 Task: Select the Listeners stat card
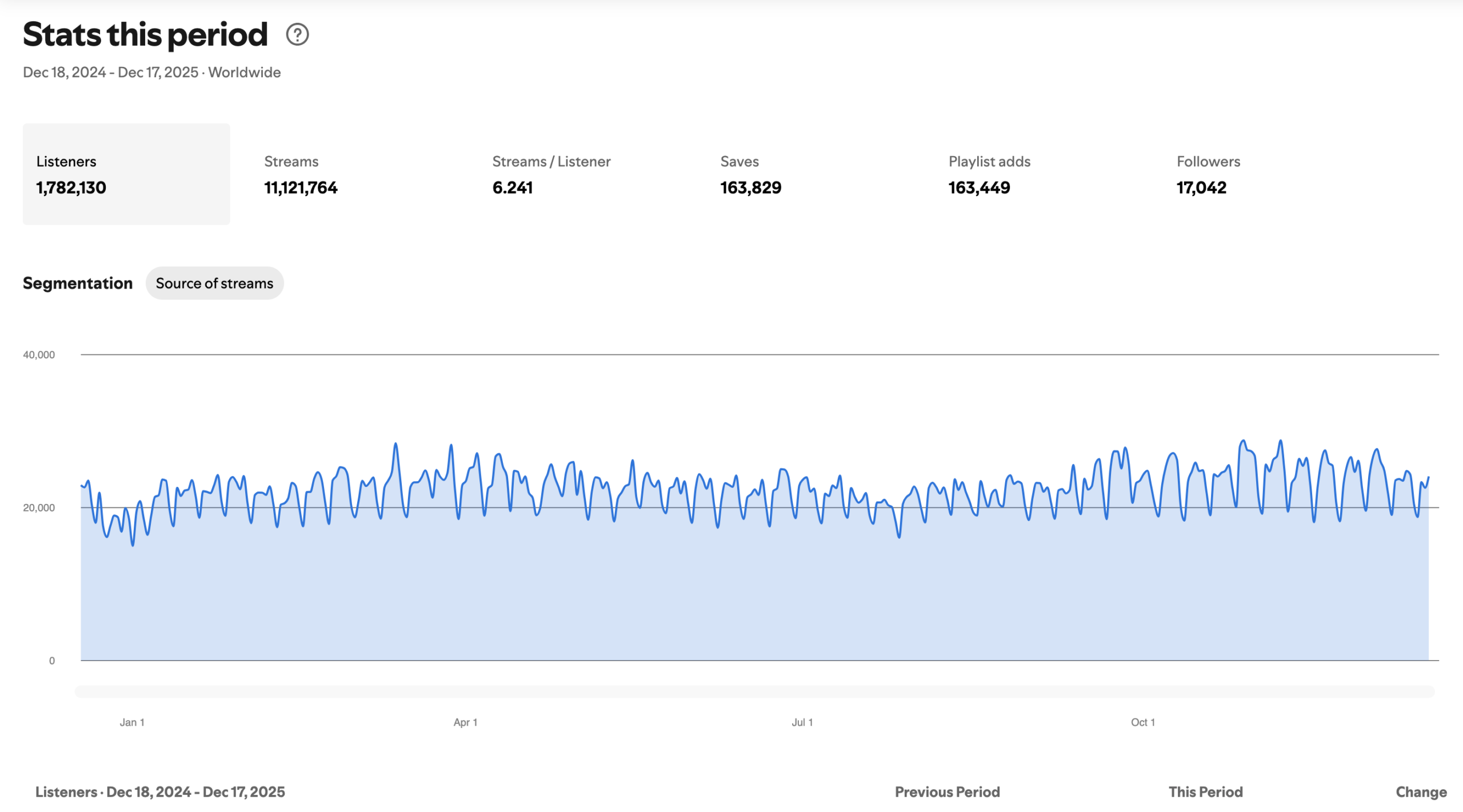pos(126,174)
